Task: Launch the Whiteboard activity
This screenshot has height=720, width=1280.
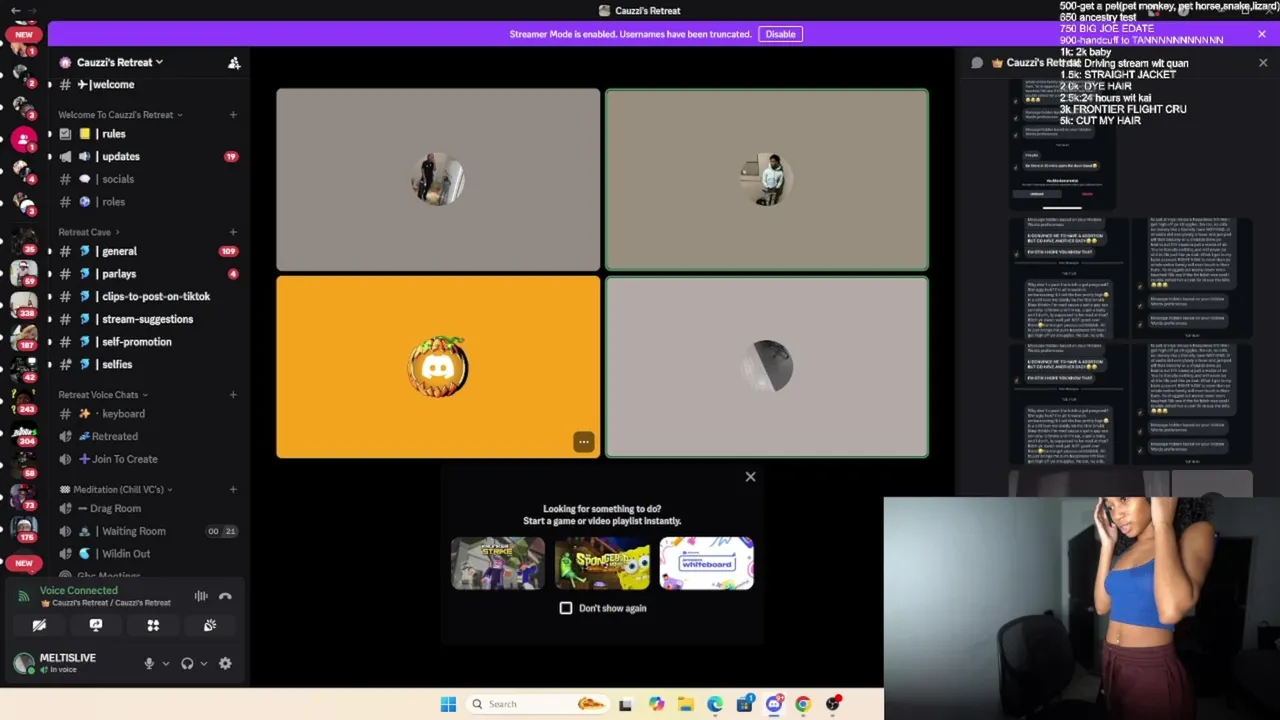Action: point(706,563)
